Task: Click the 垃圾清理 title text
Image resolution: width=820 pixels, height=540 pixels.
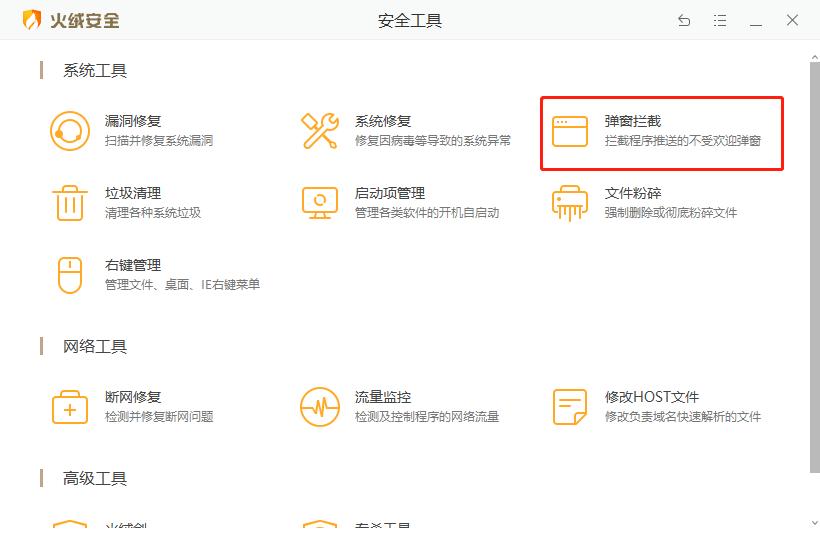Action: tap(133, 193)
